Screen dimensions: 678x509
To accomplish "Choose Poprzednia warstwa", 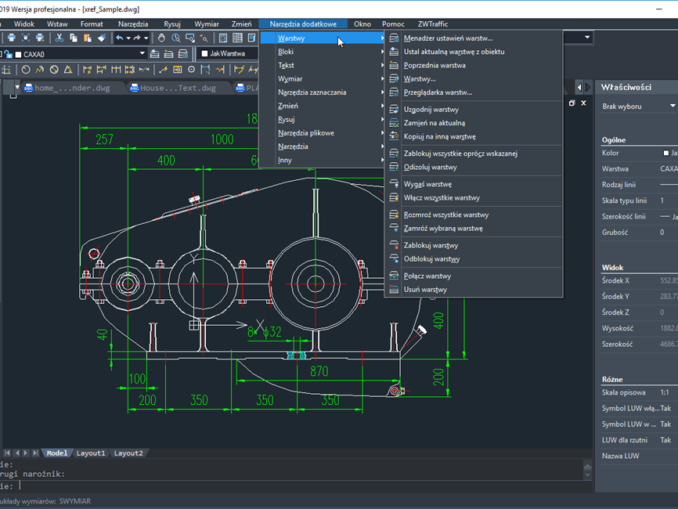I will click(x=473, y=65).
